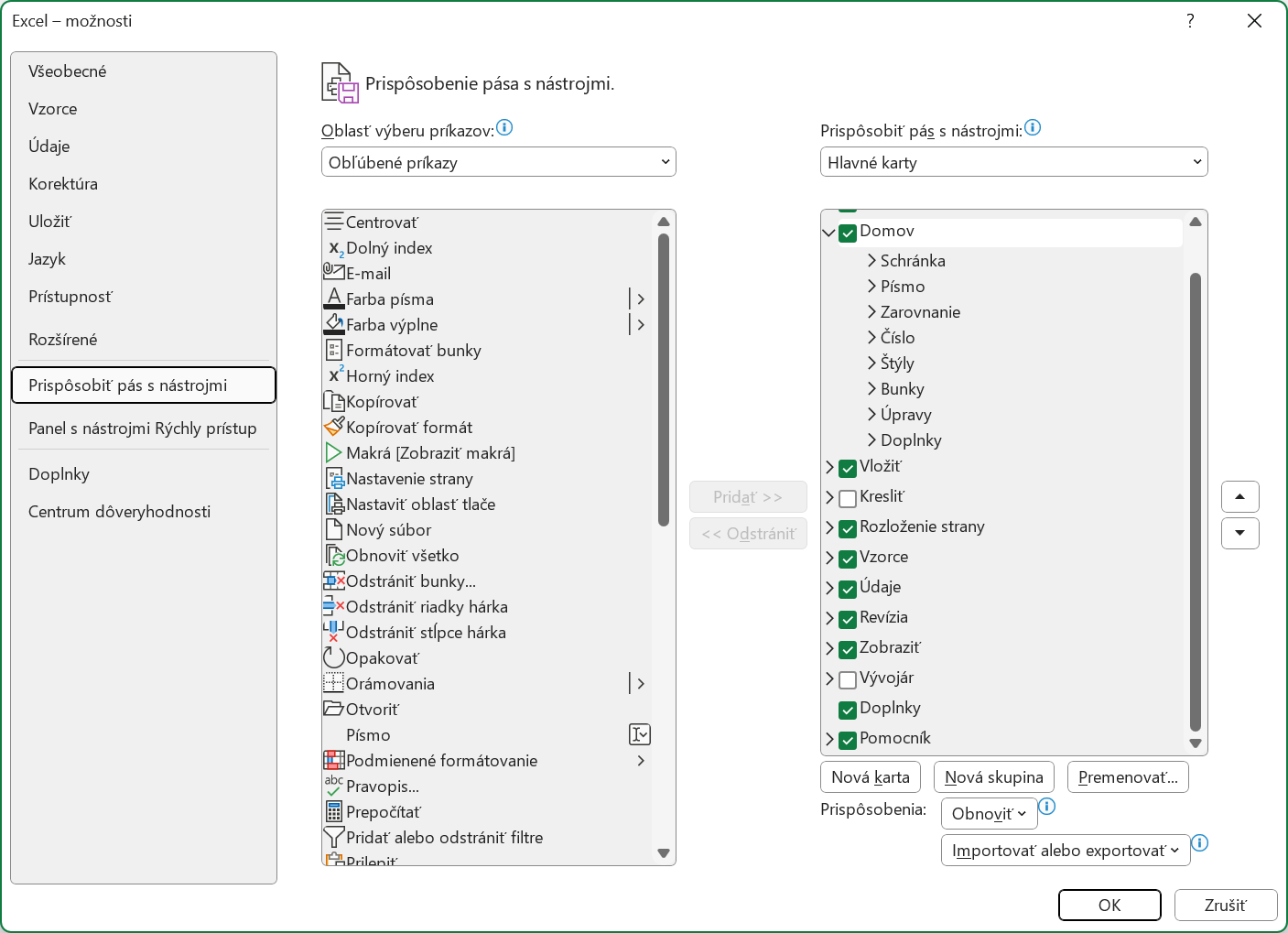Uncheck the Vložiť tab checkbox

[848, 468]
